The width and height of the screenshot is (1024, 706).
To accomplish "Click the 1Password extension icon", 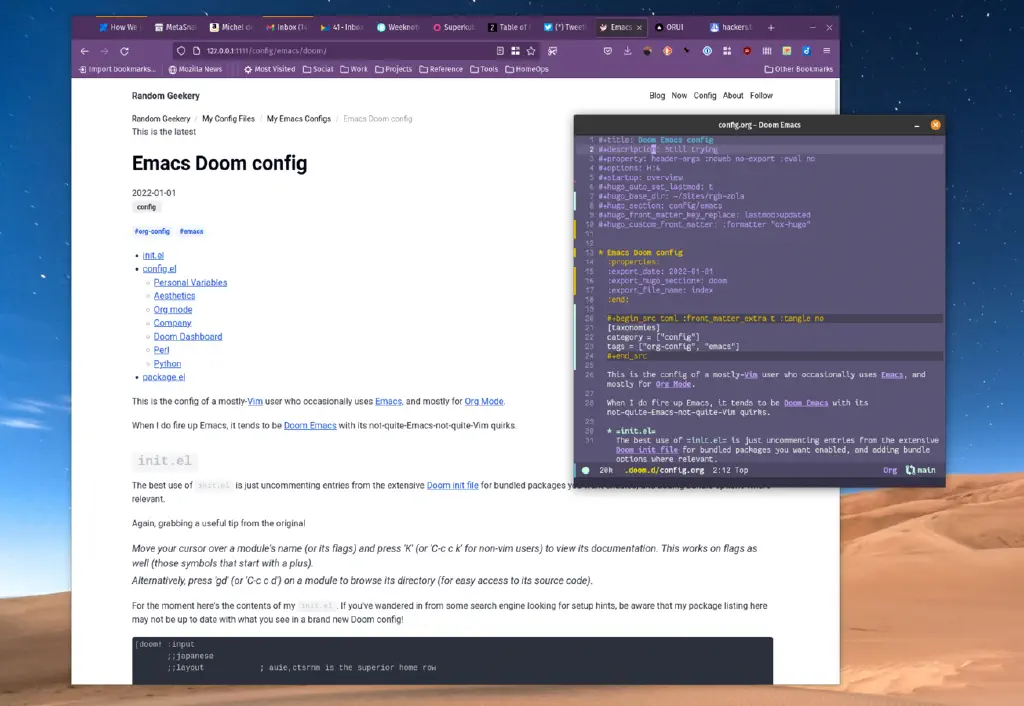I will pyautogui.click(x=707, y=51).
